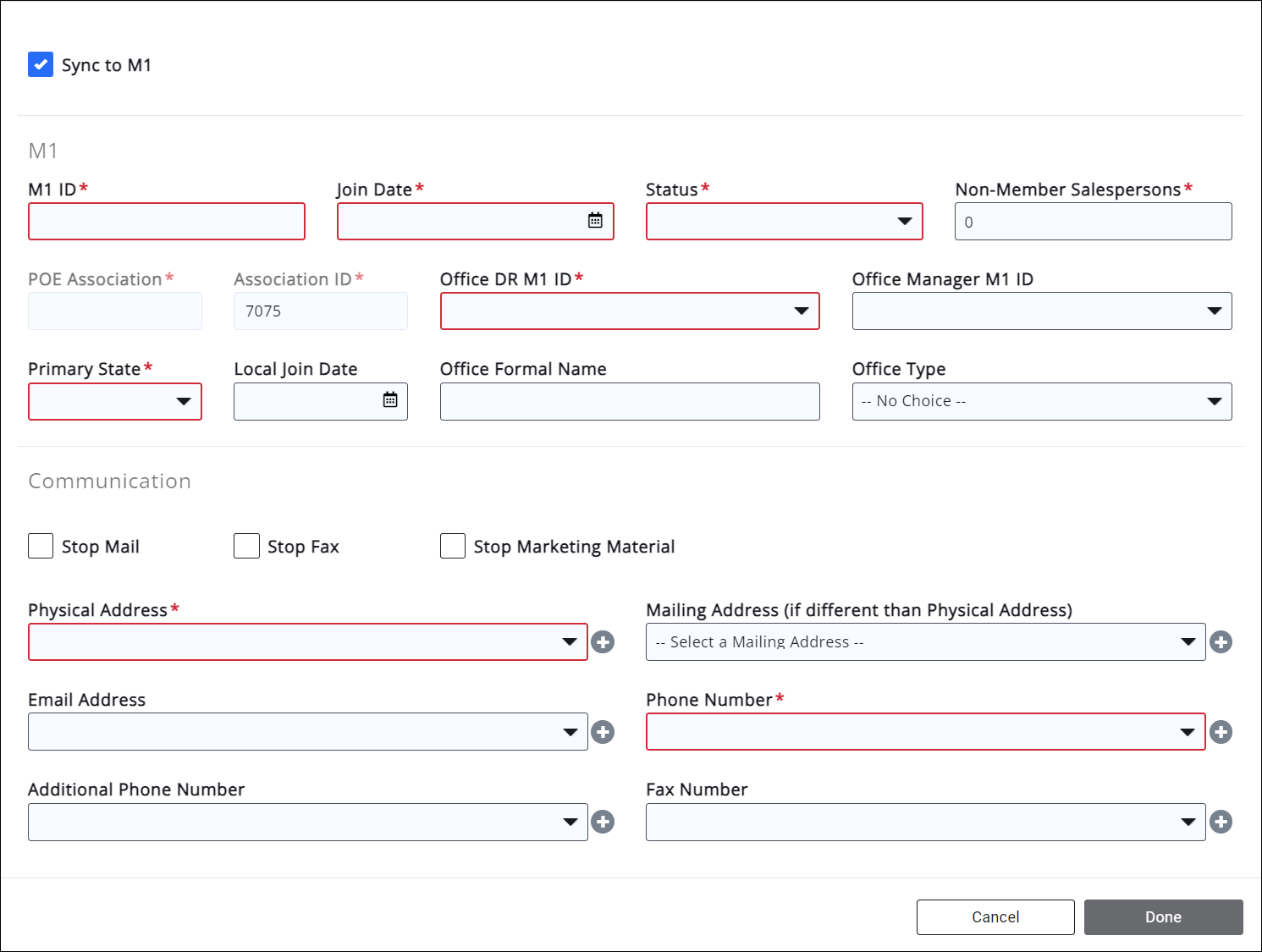Click plus icon beside Email Address
This screenshot has width=1262, height=952.
603,732
